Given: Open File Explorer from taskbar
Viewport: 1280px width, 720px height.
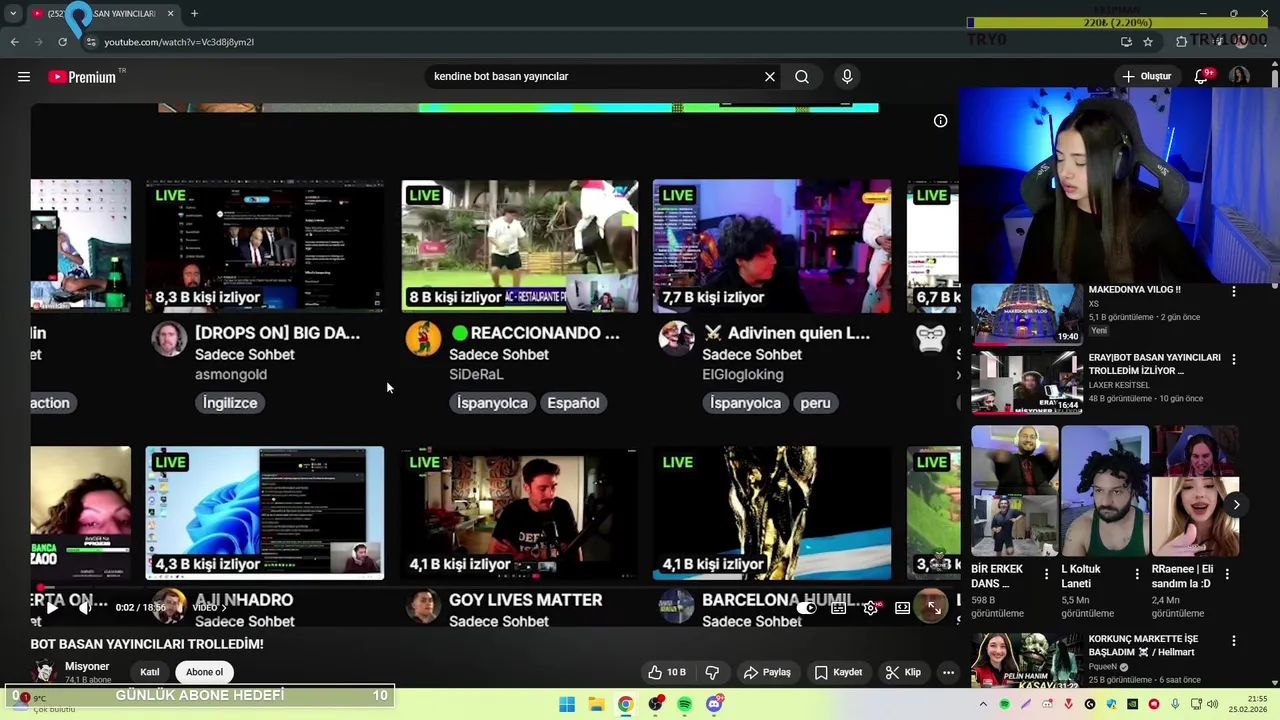Looking at the screenshot, I should click(596, 705).
